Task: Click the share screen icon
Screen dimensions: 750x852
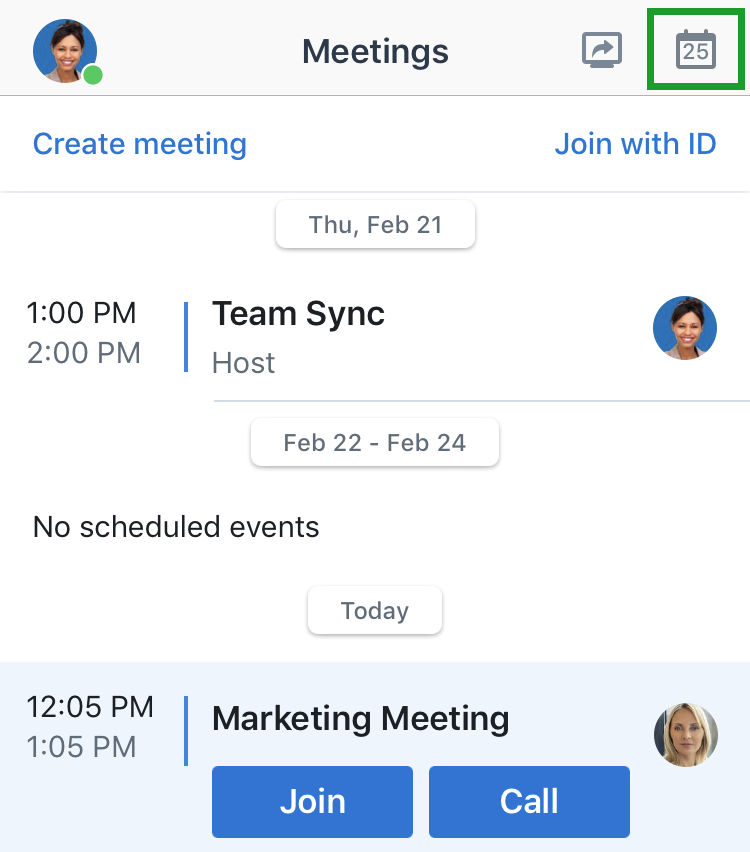Action: [x=602, y=50]
